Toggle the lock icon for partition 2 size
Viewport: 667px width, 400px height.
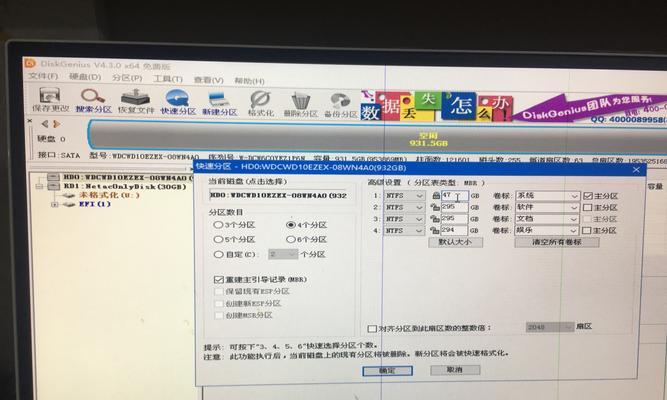435,207
